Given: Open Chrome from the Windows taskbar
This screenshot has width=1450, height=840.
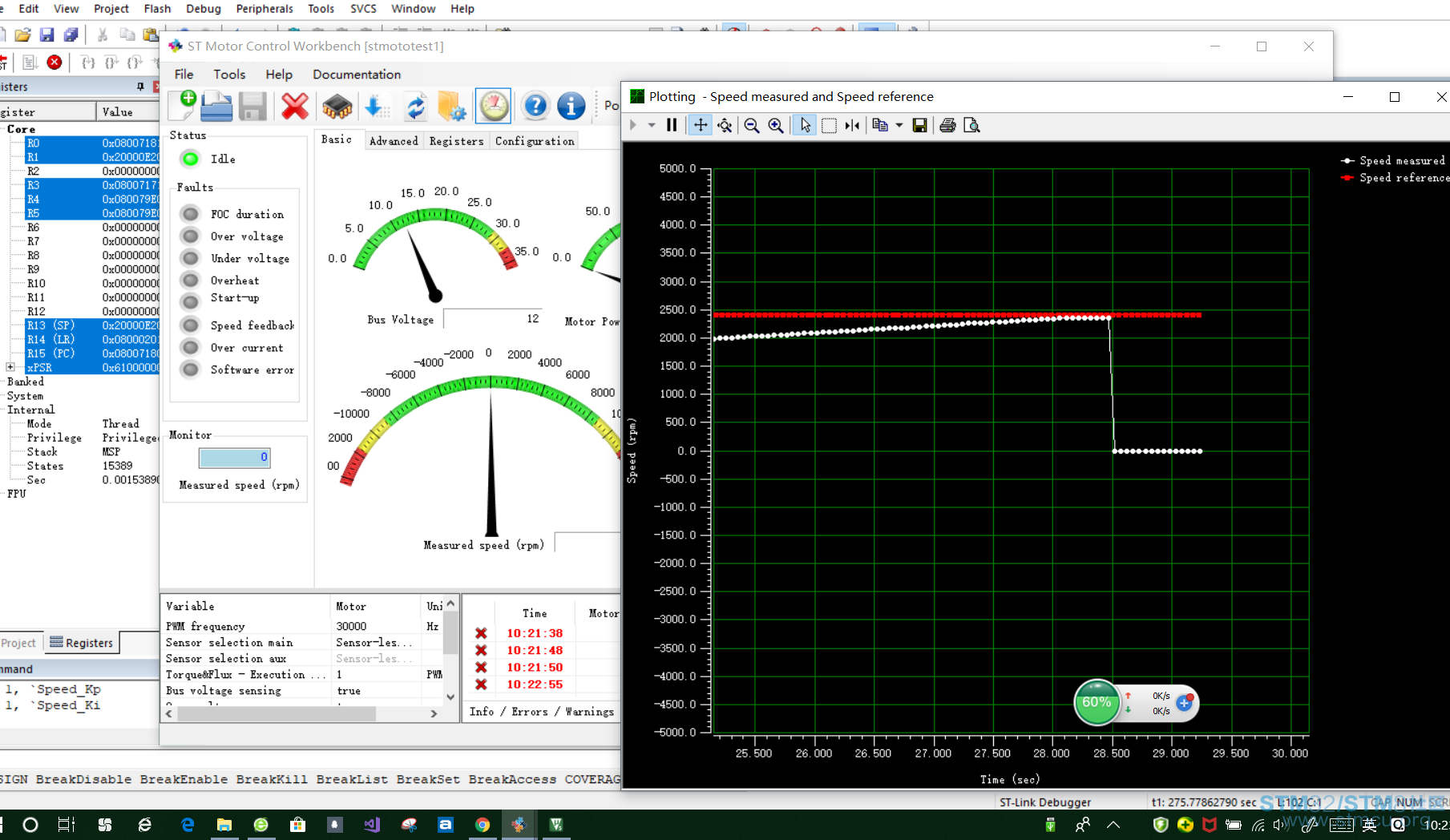Looking at the screenshot, I should 483,825.
